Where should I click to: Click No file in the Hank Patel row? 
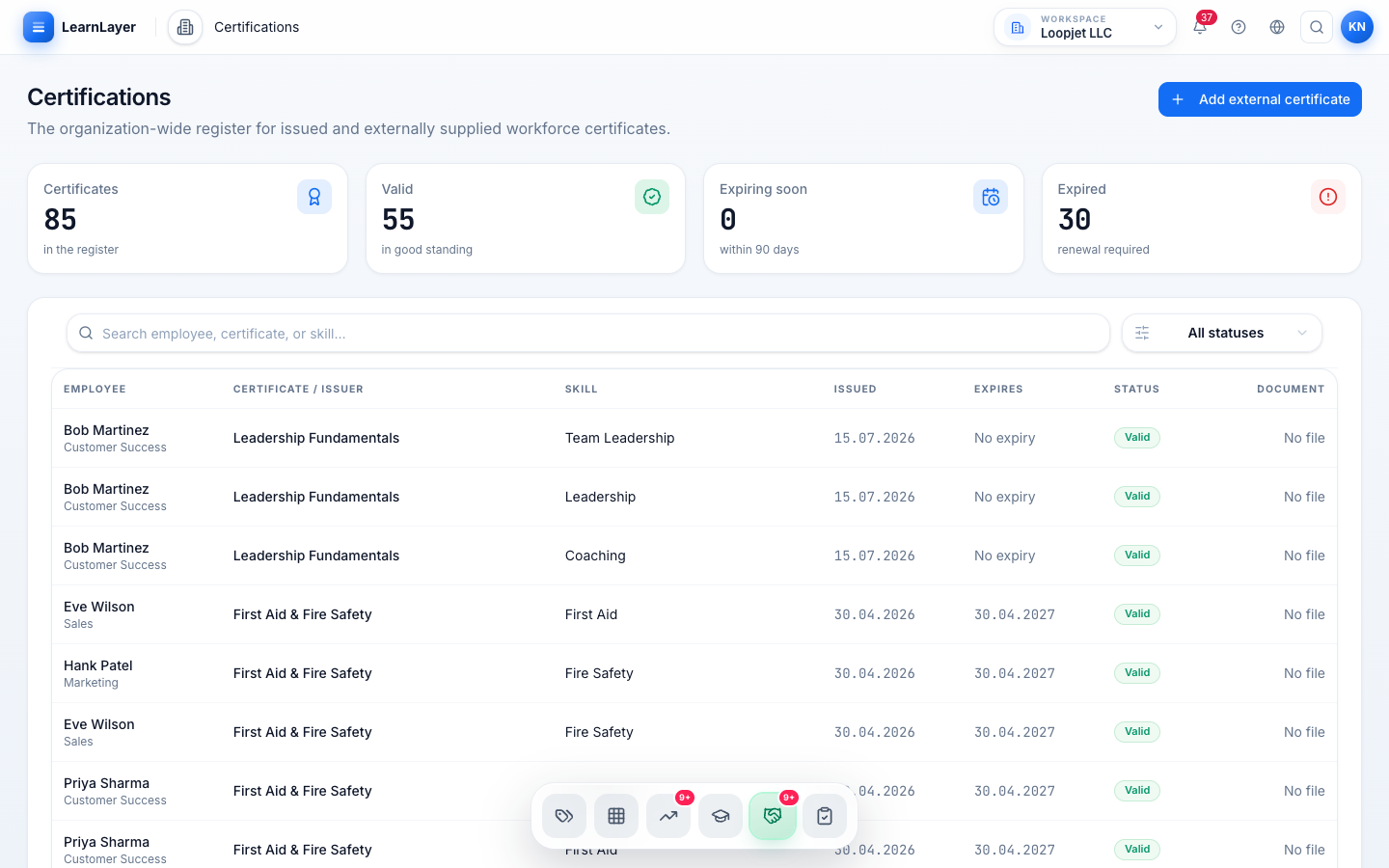[x=1304, y=673]
